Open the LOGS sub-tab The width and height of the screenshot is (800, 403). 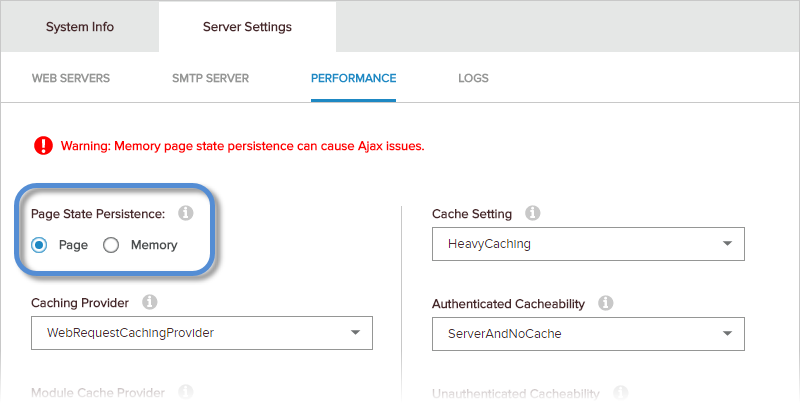tap(473, 78)
